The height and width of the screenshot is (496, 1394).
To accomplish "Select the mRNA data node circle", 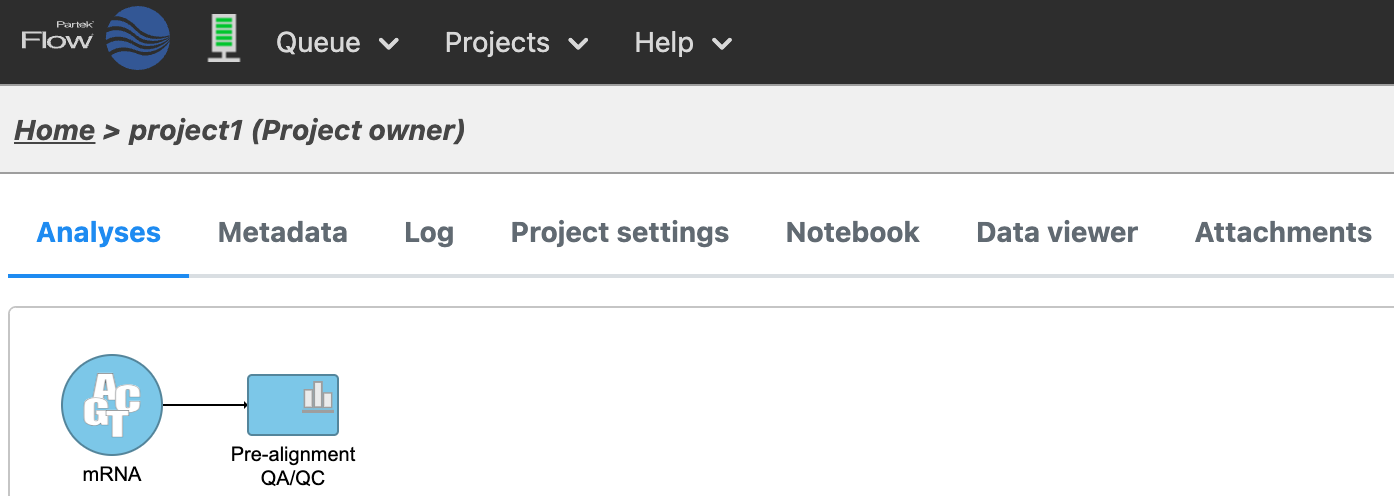I will click(x=112, y=405).
